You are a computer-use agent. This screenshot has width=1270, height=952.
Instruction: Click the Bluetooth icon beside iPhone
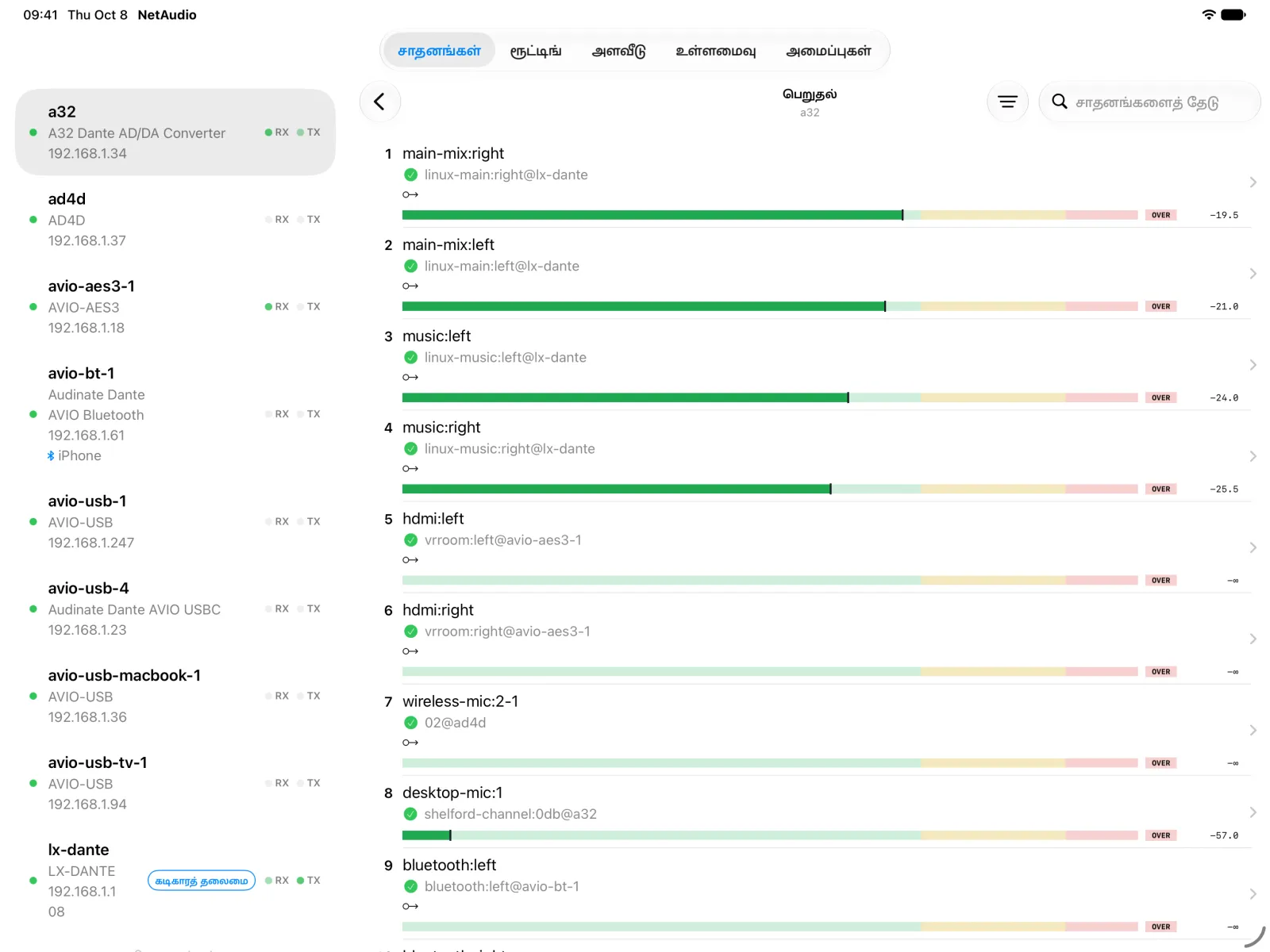(51, 455)
